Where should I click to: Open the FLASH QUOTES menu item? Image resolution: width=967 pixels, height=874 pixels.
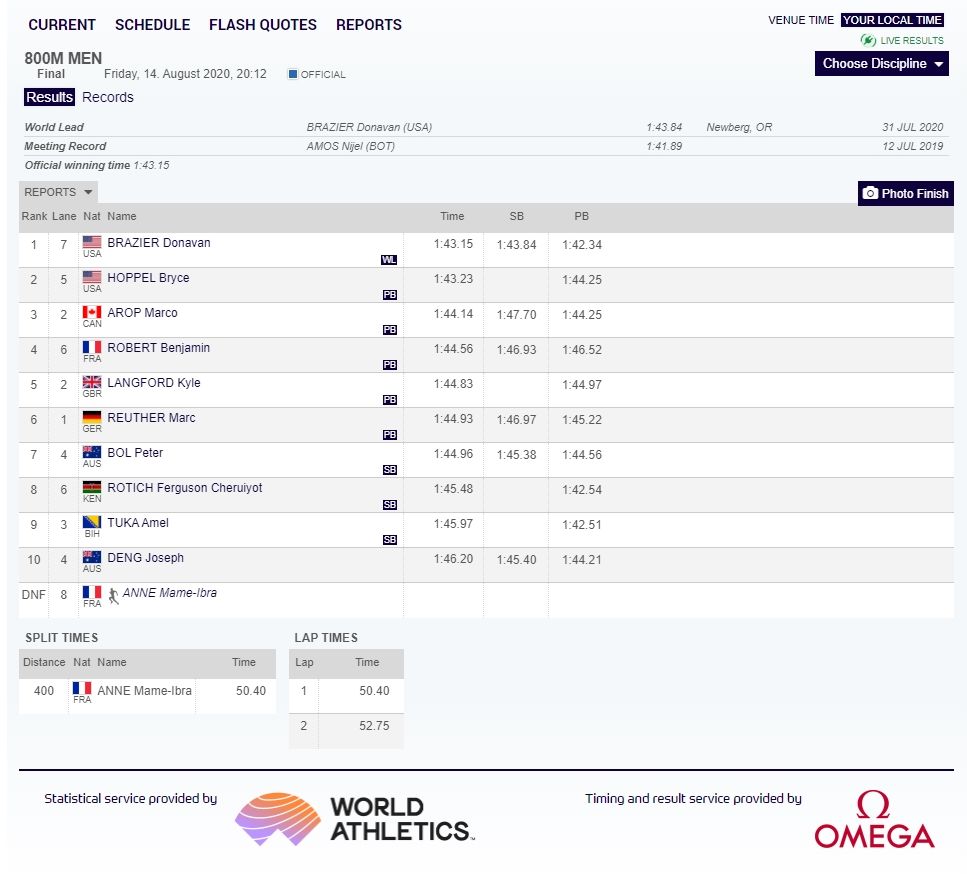(262, 25)
